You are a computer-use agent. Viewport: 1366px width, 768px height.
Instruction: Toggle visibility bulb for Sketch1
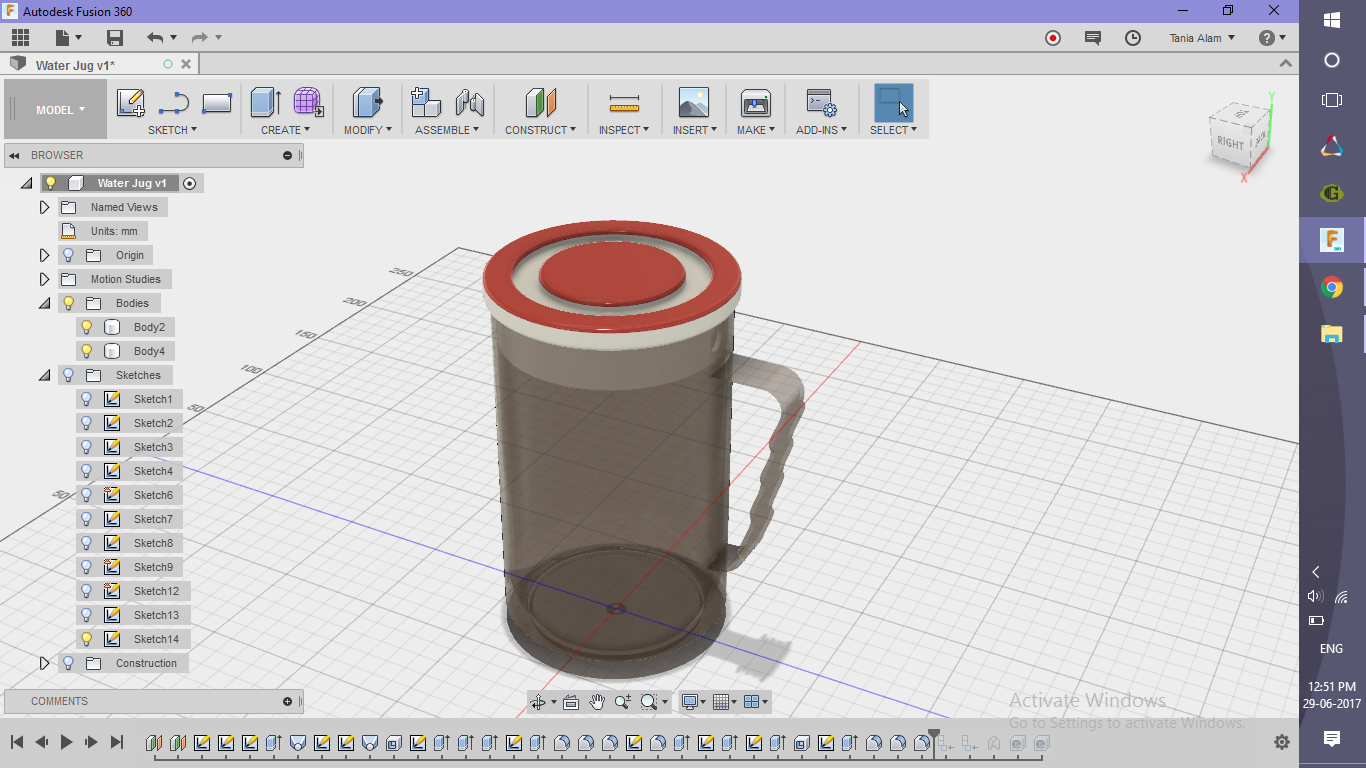86,399
